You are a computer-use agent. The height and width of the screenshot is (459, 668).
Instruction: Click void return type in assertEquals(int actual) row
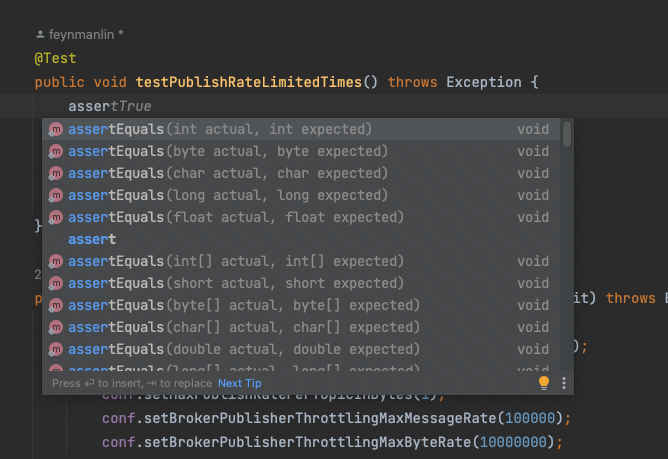533,129
